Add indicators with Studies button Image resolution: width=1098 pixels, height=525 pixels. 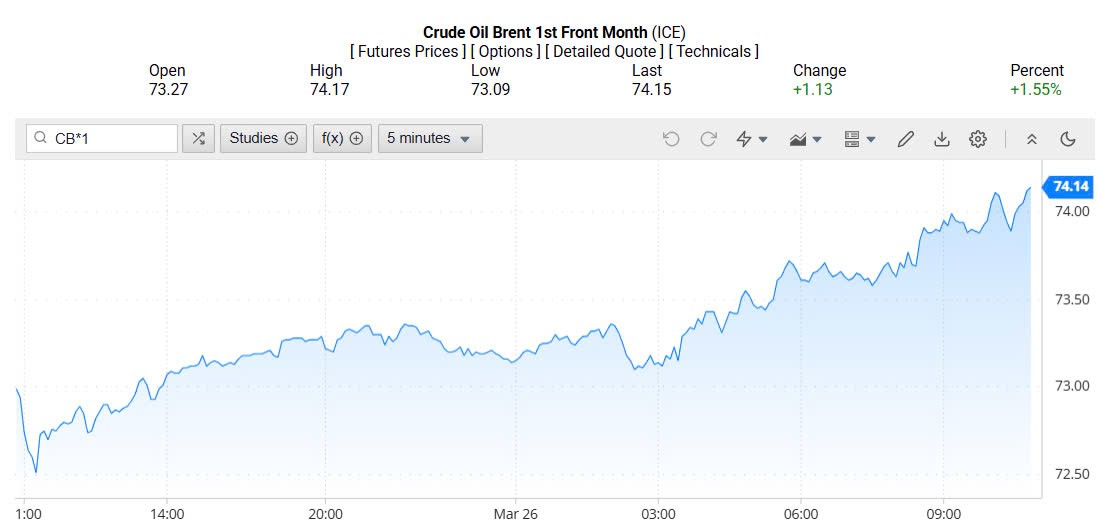coord(263,139)
